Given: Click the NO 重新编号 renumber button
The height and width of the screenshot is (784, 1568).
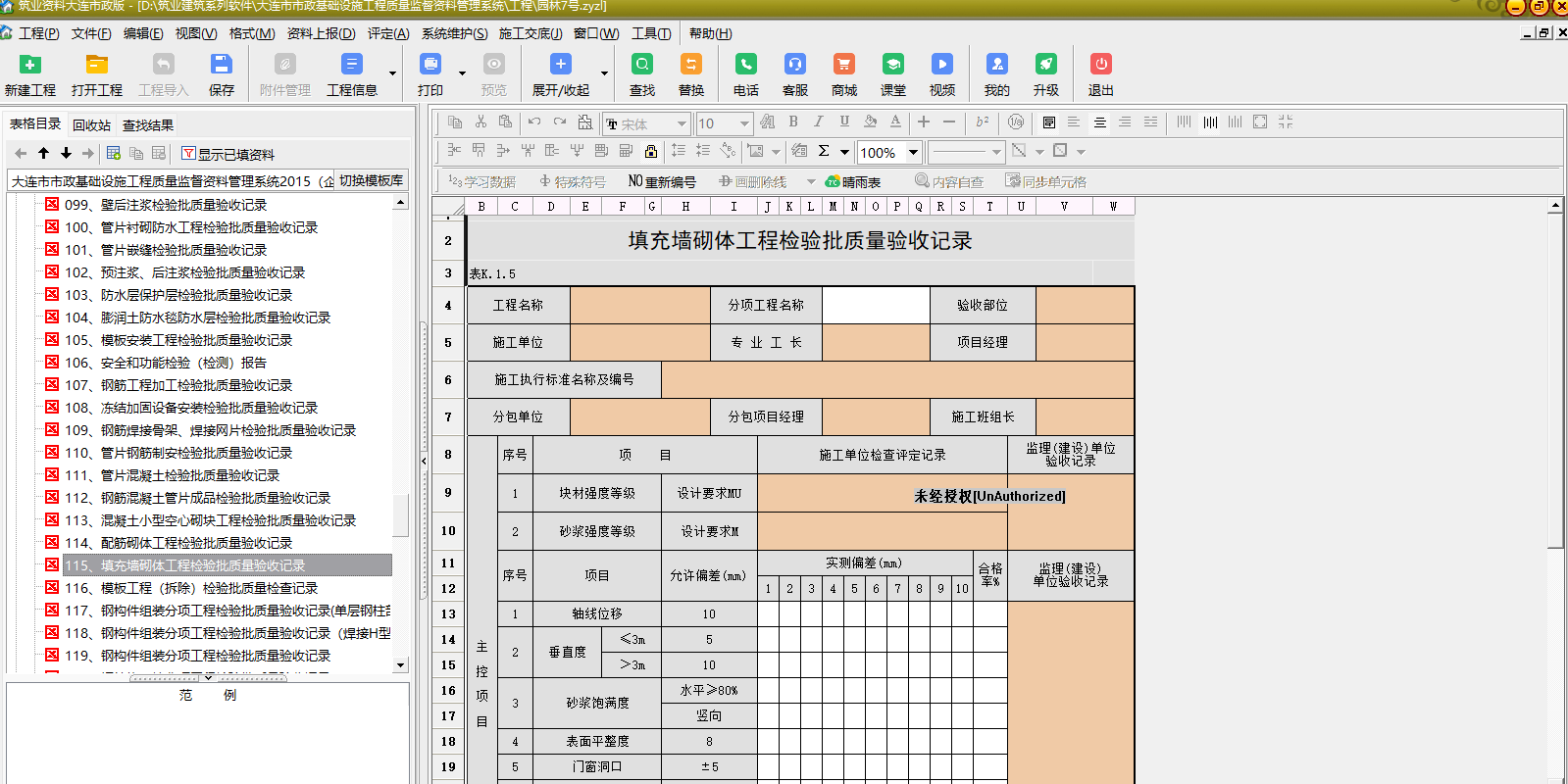Looking at the screenshot, I should pyautogui.click(x=662, y=181).
